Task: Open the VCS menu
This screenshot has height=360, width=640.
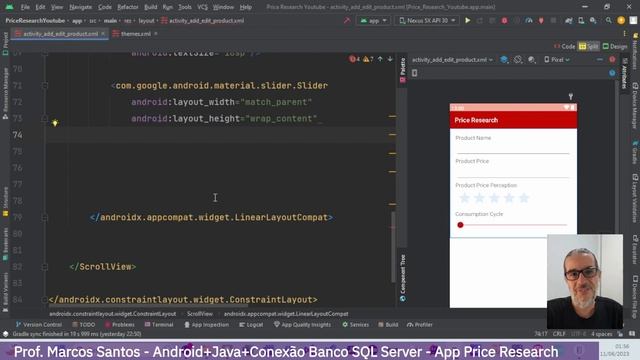Action: coord(202,7)
